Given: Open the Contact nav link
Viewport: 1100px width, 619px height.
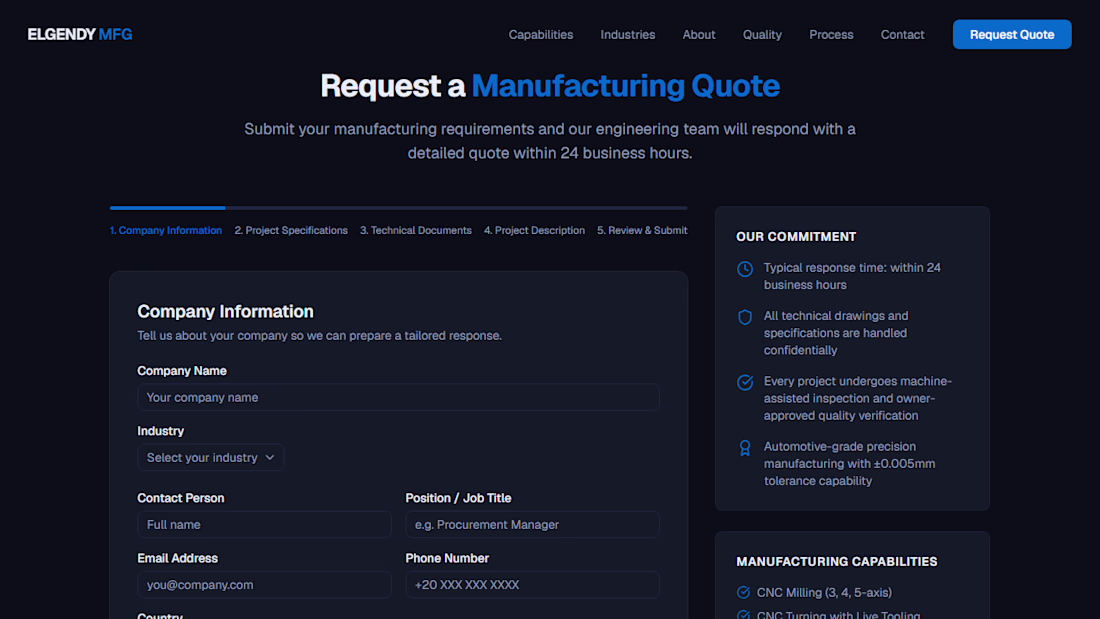Looking at the screenshot, I should click(902, 34).
